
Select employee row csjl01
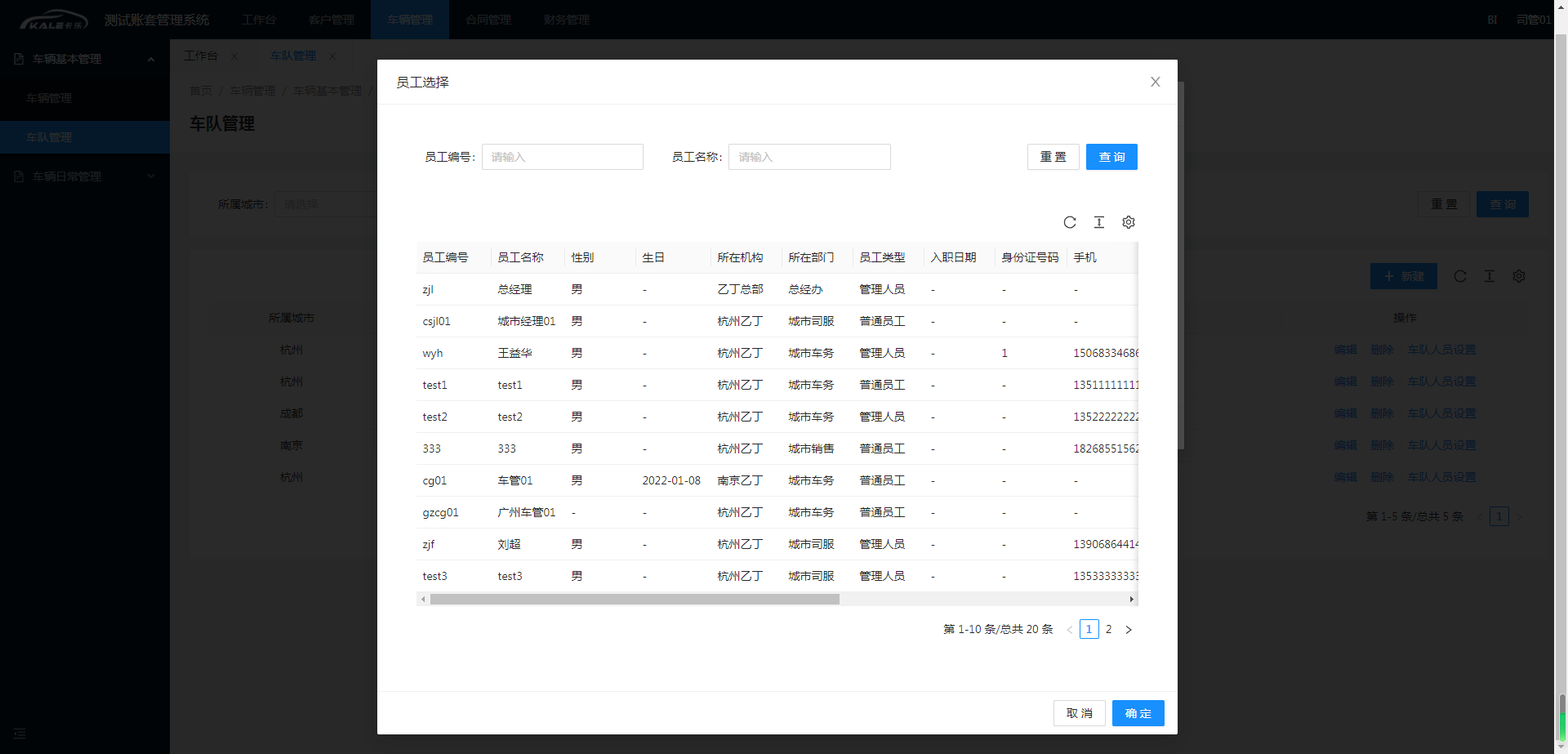click(x=777, y=321)
